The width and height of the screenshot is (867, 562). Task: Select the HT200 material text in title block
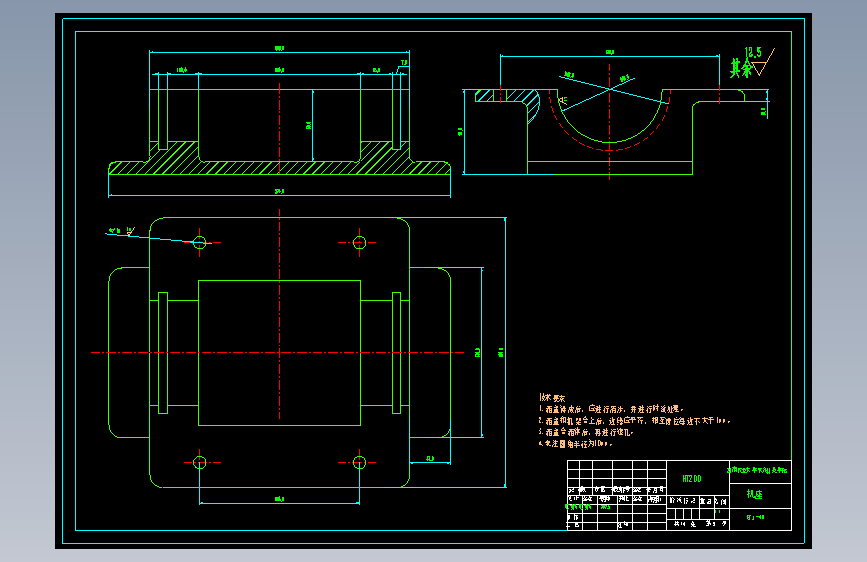click(692, 478)
